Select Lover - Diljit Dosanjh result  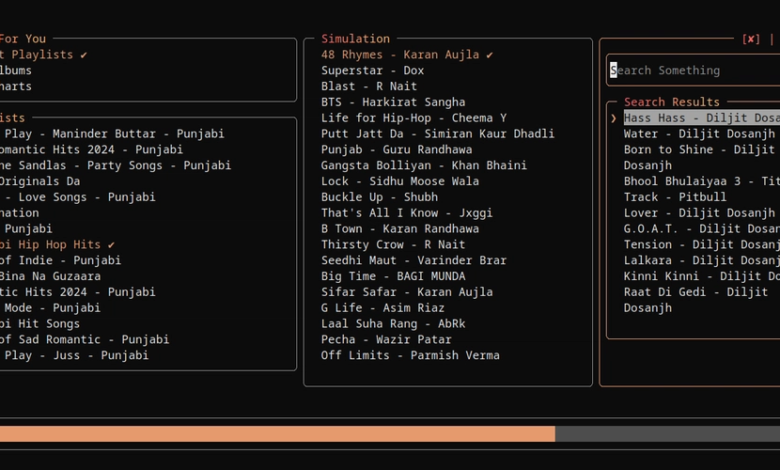coord(699,213)
